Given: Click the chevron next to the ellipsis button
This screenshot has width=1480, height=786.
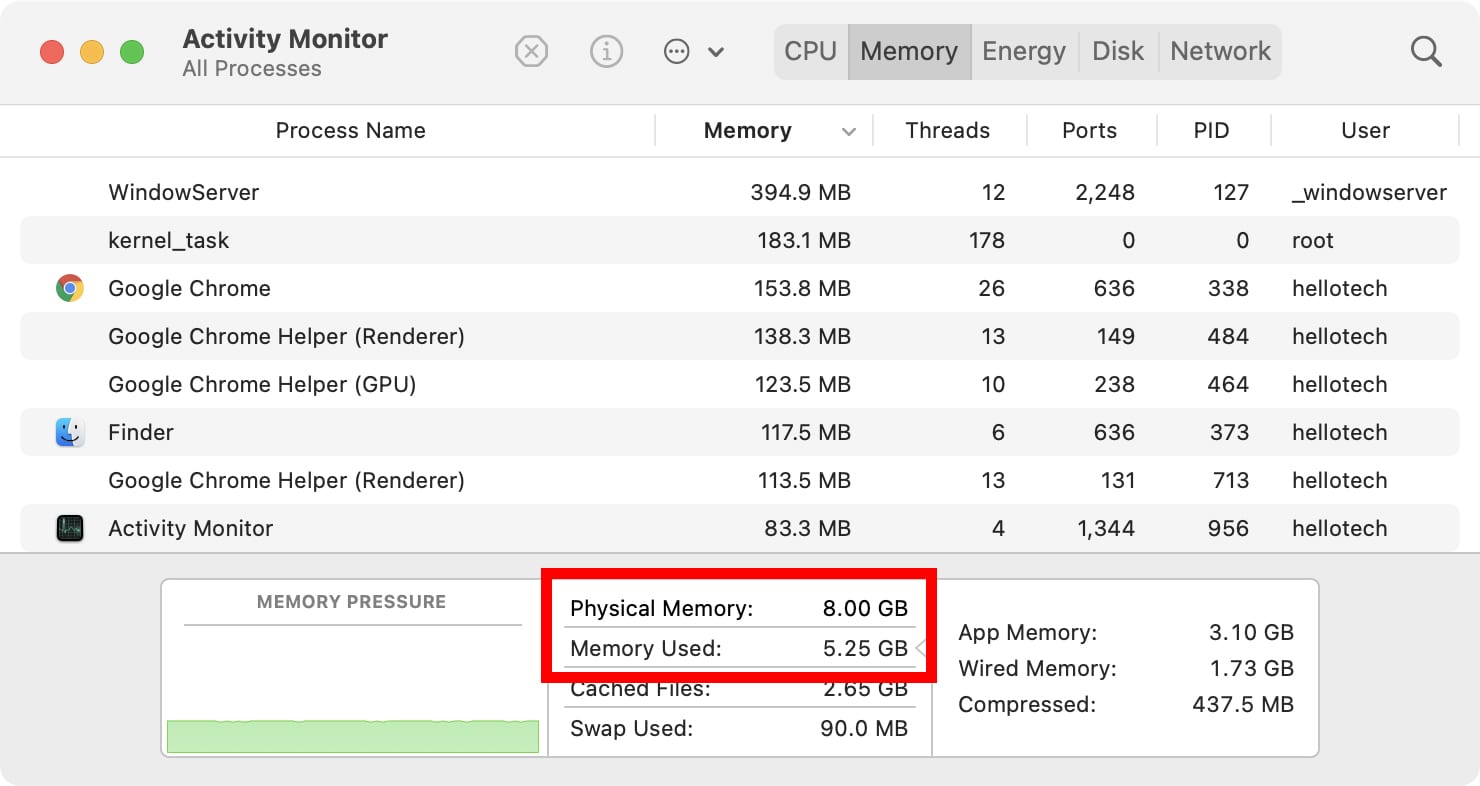Looking at the screenshot, I should 716,51.
